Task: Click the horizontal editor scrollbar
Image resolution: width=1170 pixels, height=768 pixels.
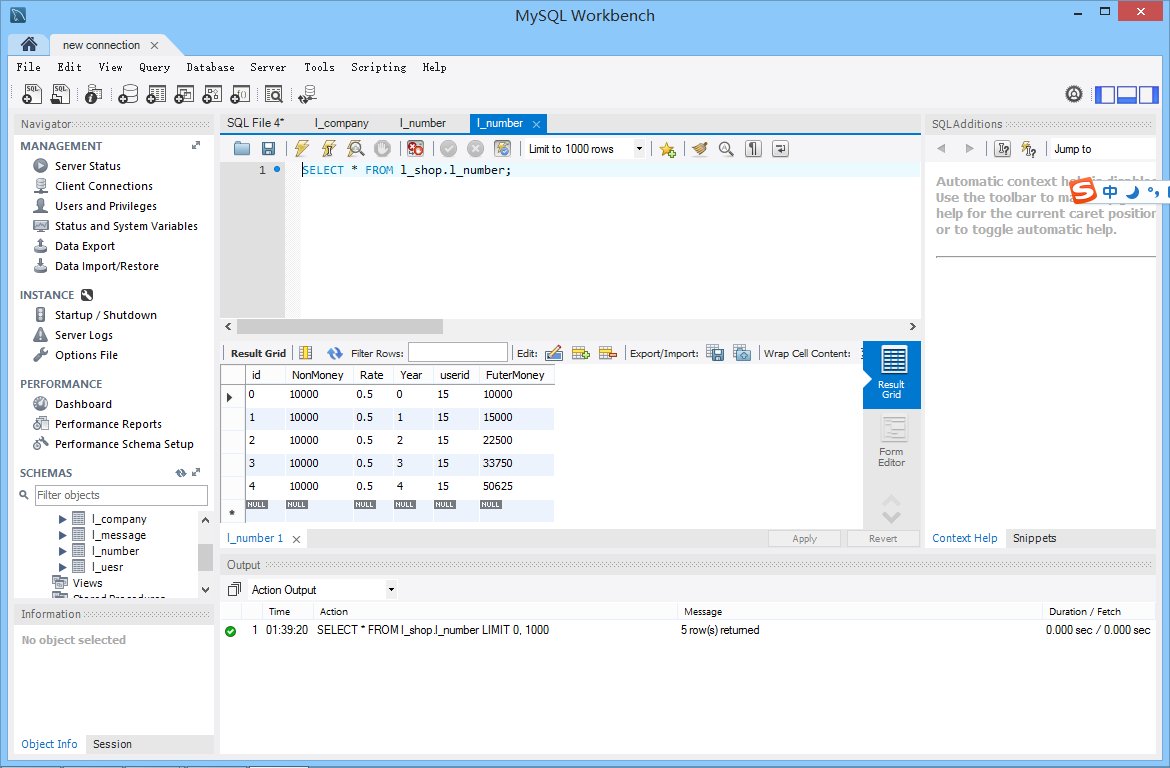Action: (x=340, y=326)
